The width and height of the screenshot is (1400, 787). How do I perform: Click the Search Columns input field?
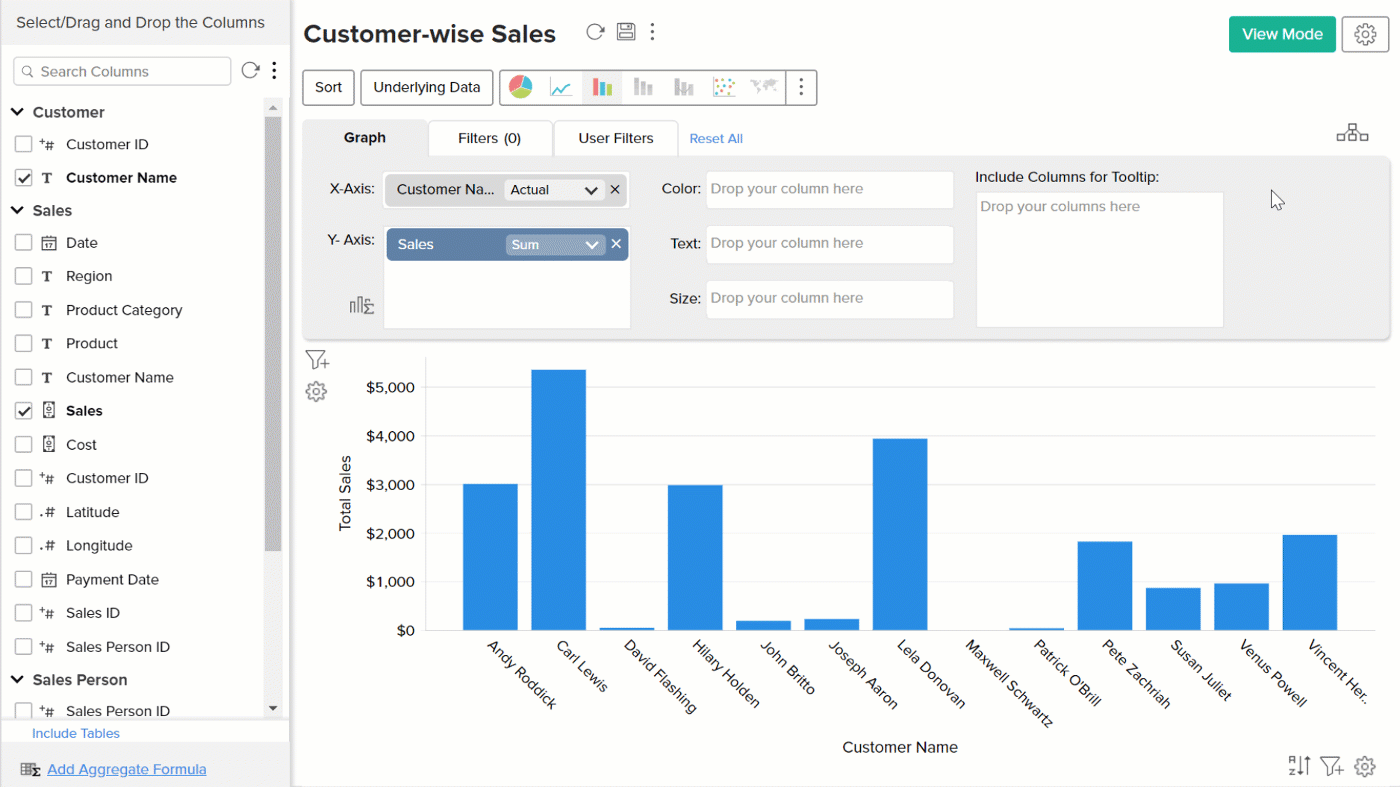tap(123, 71)
